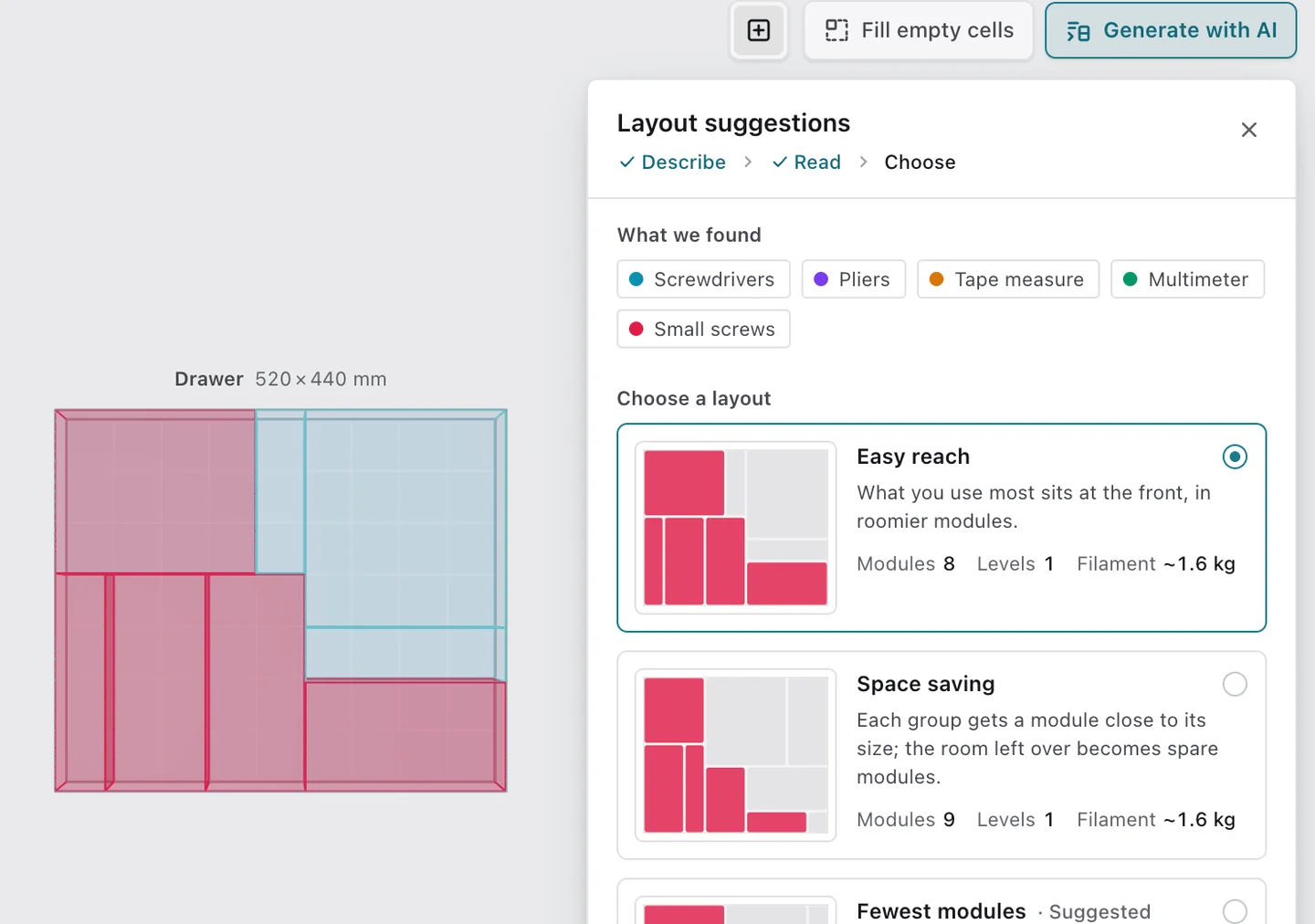The width and height of the screenshot is (1315, 924).
Task: Click the Fewest modules title text
Action: click(x=942, y=911)
